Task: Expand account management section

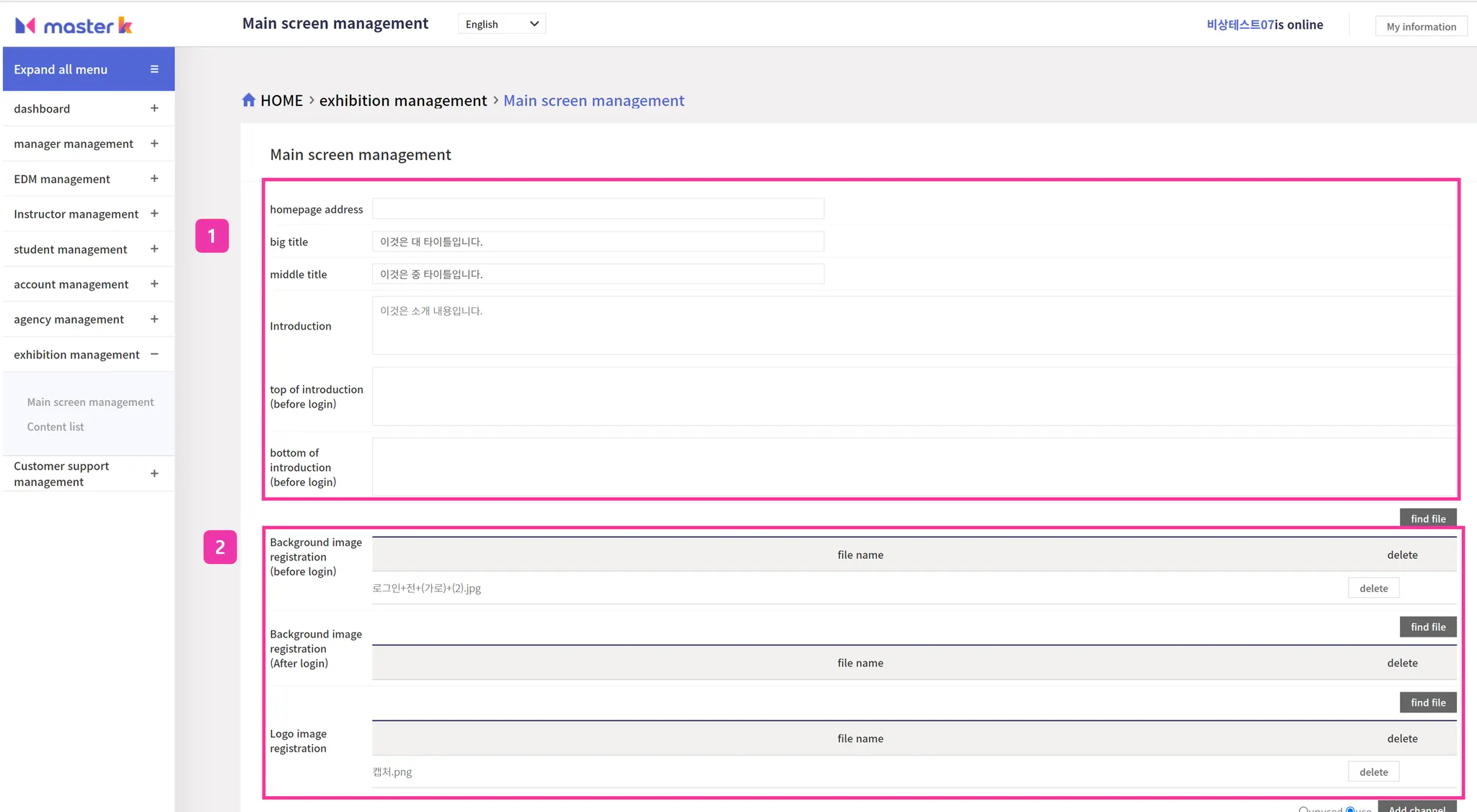Action: pos(154,284)
